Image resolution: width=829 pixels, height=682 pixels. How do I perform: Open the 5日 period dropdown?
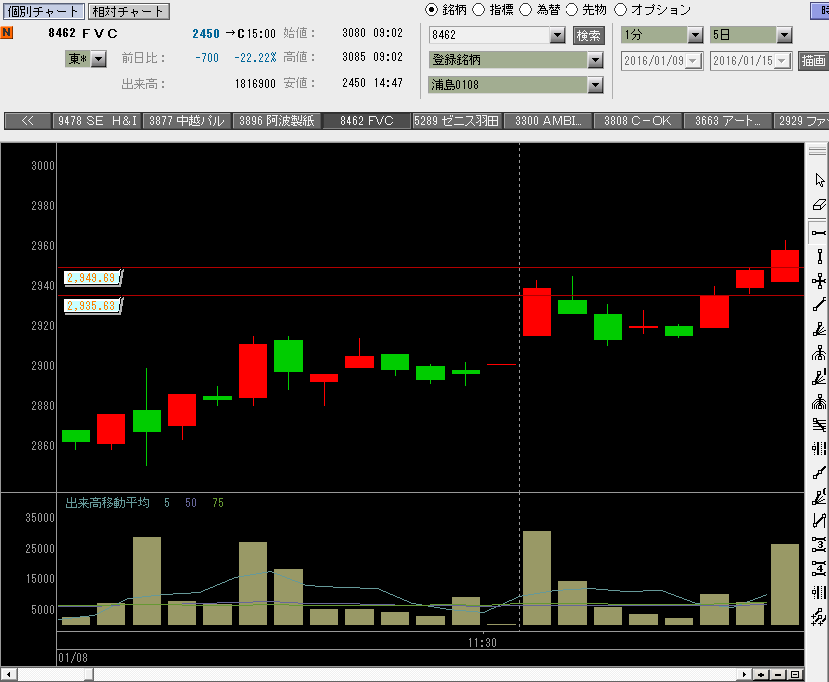click(784, 35)
